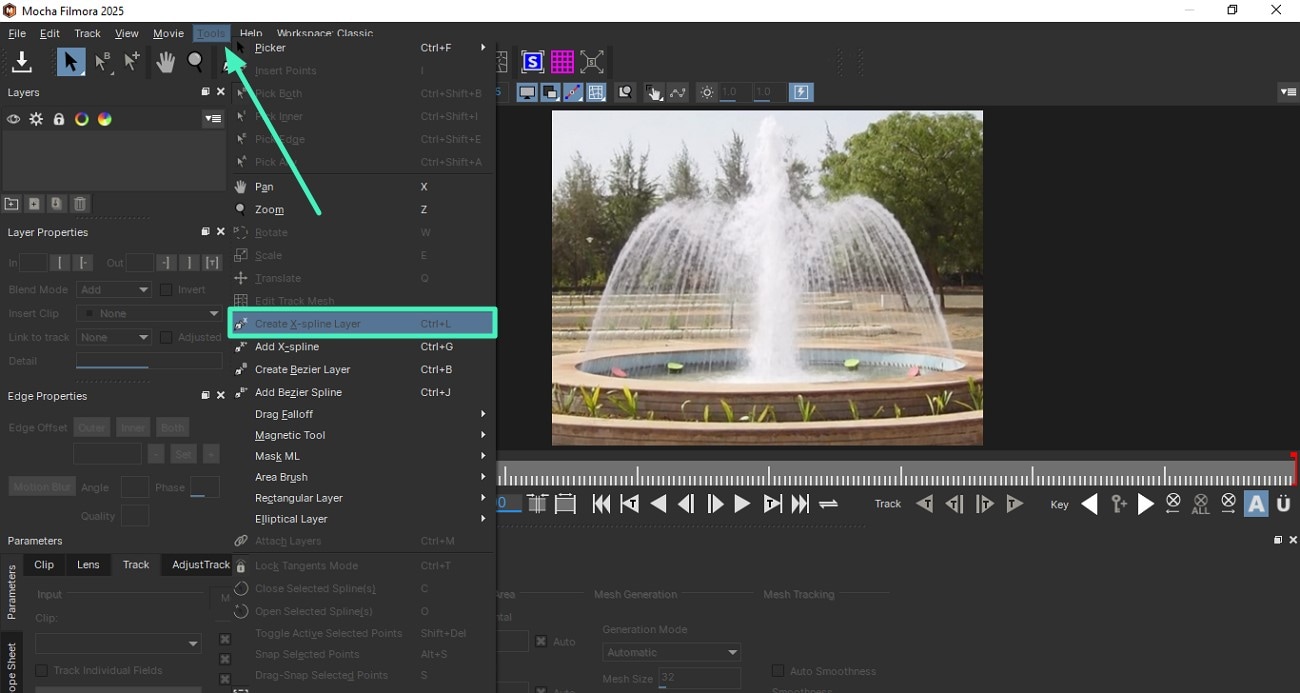
Task: Toggle the lock icon in Layers panel
Action: coord(58,118)
